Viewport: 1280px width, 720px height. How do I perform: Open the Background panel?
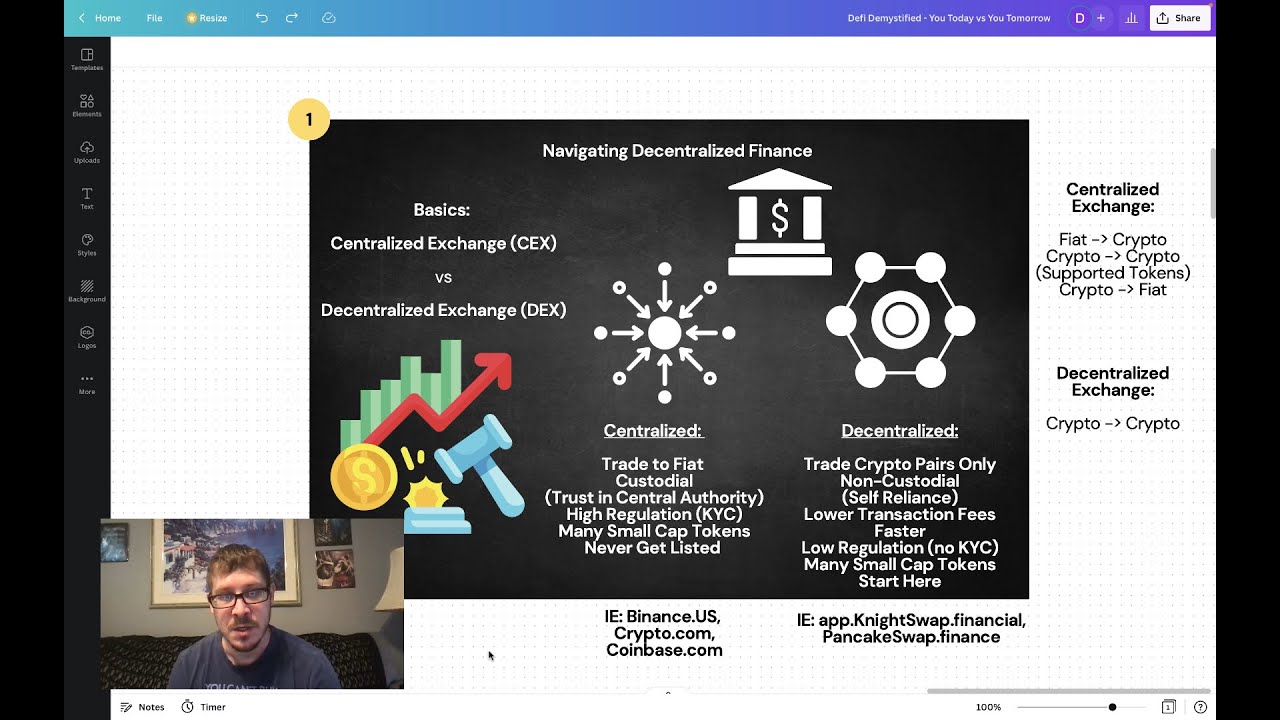click(x=87, y=291)
